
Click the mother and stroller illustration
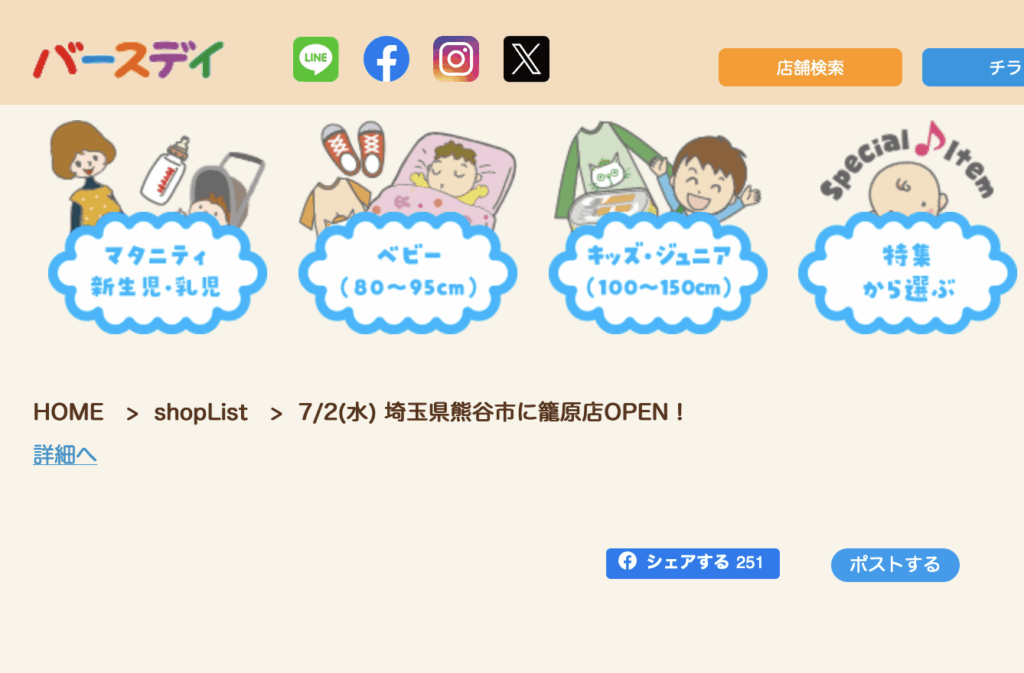(157, 171)
